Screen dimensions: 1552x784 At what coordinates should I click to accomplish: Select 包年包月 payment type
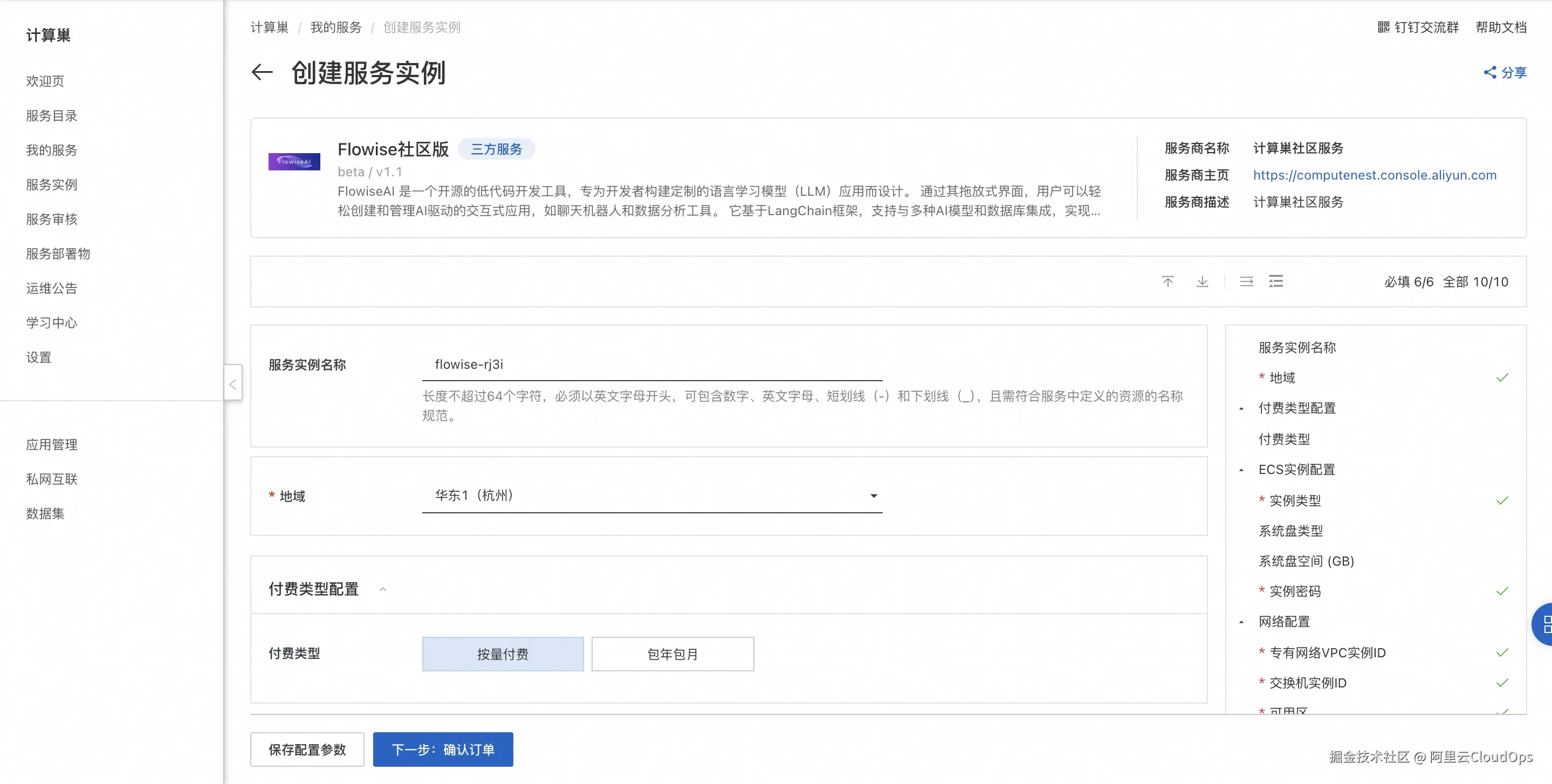coord(672,653)
